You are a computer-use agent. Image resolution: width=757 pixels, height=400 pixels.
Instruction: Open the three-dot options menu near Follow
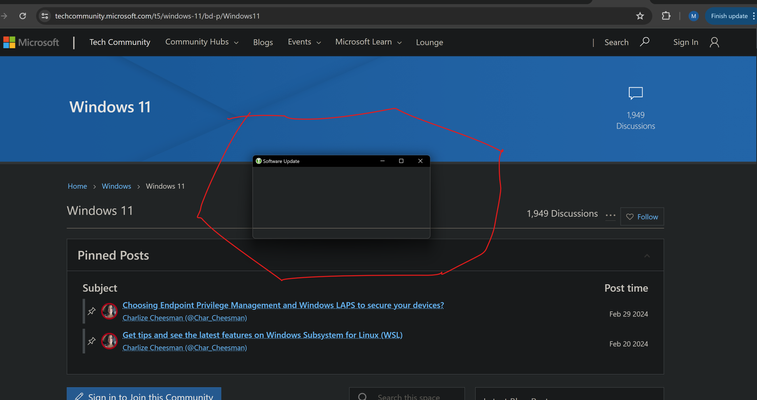point(610,215)
